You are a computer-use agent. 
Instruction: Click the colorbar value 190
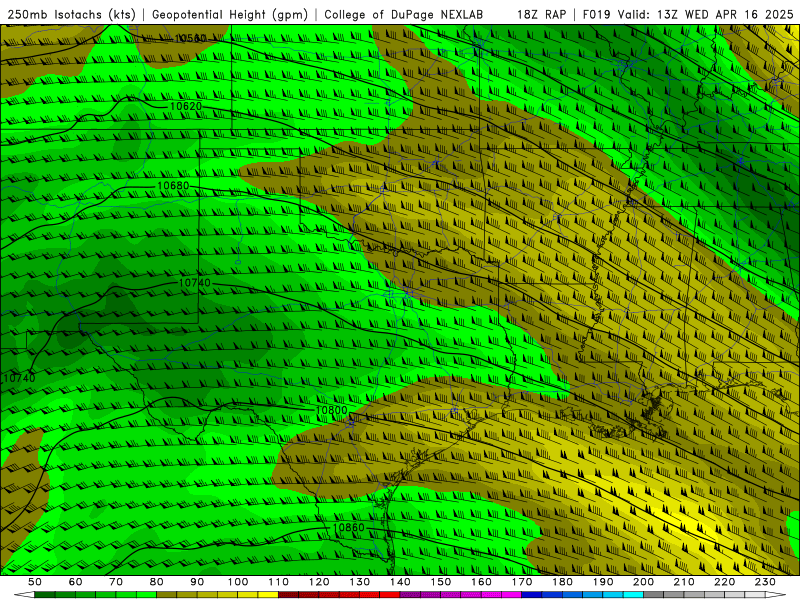[x=603, y=582]
